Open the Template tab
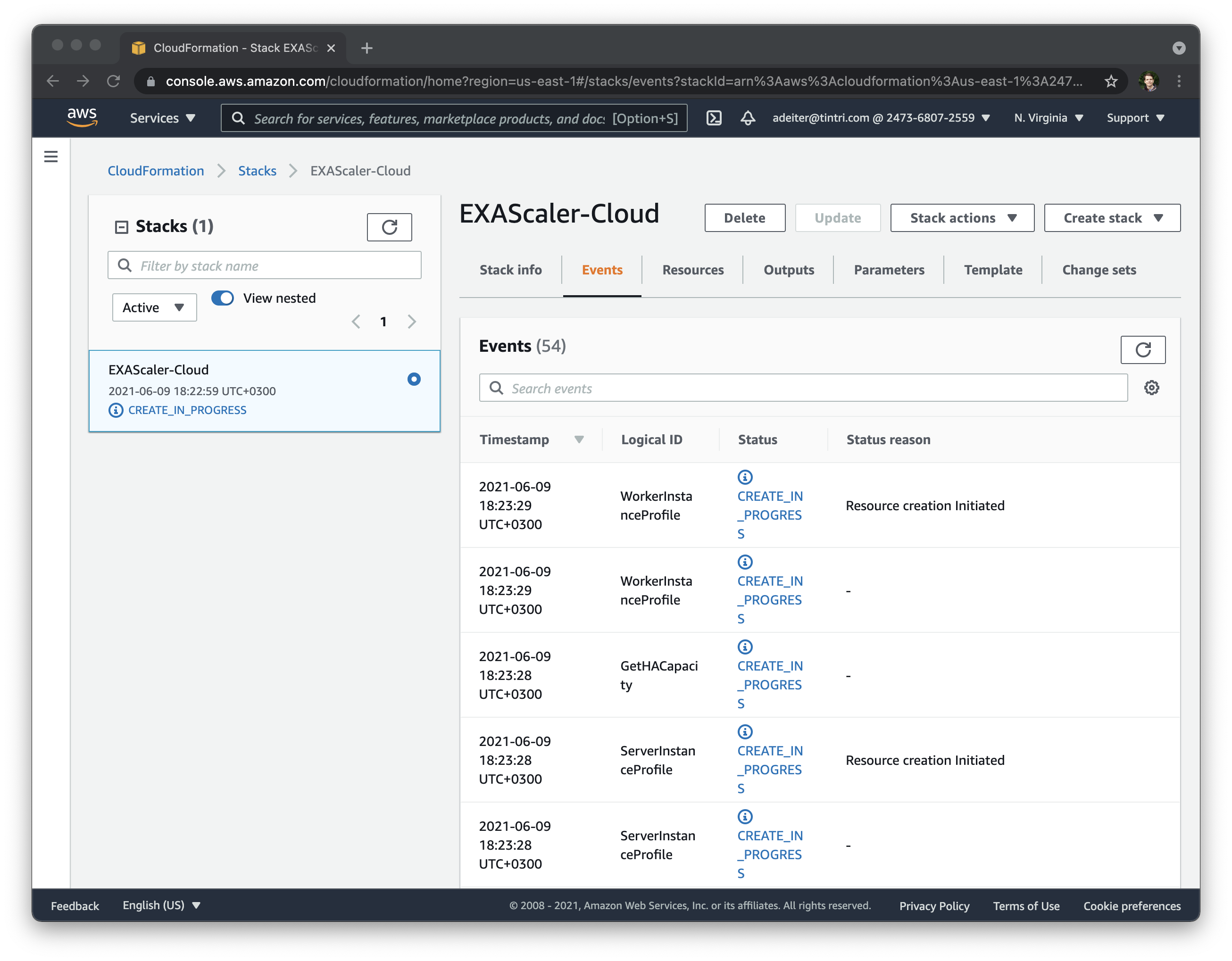Screen dimensions: 1232x961 click(x=993, y=270)
